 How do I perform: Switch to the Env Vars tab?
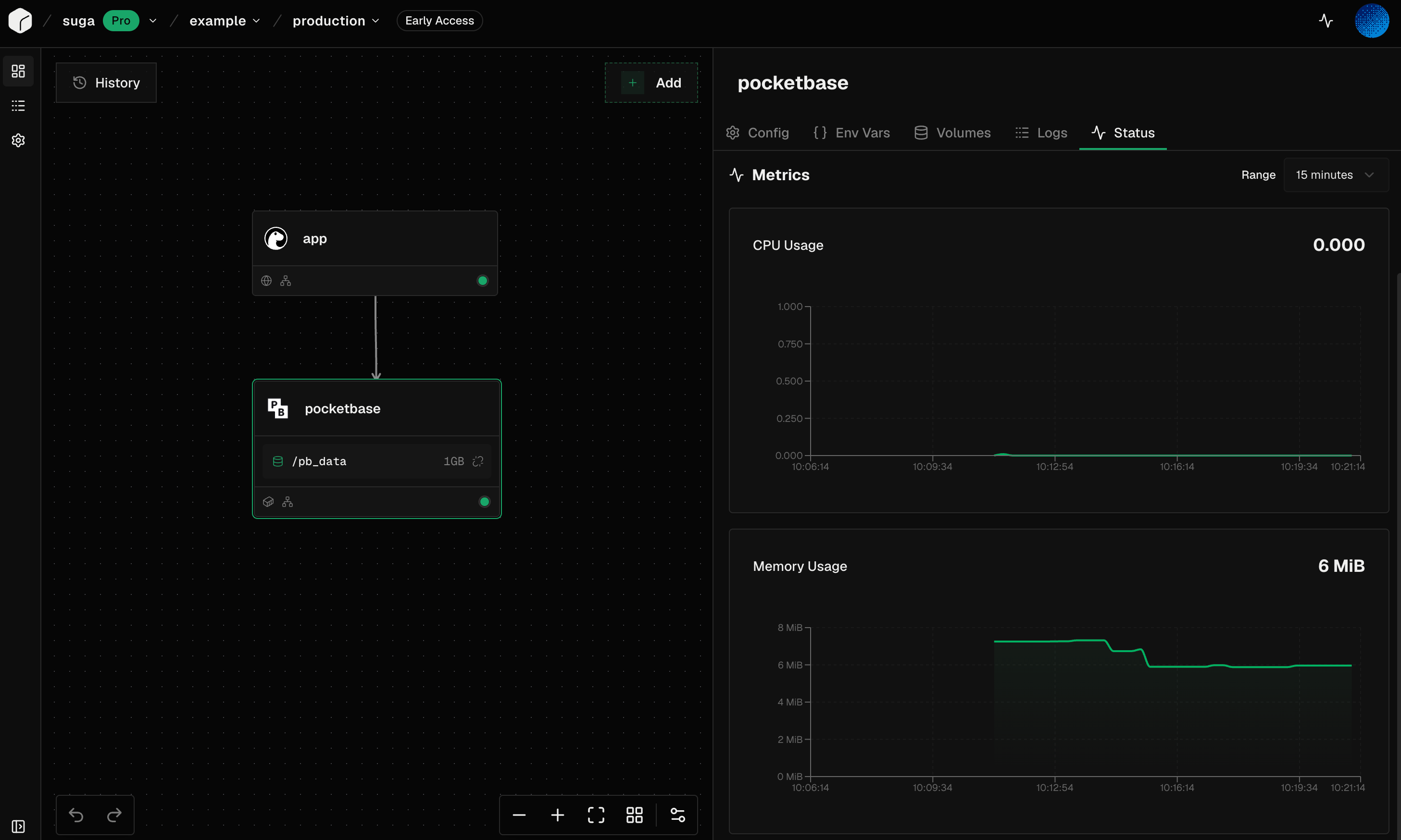[x=851, y=133]
